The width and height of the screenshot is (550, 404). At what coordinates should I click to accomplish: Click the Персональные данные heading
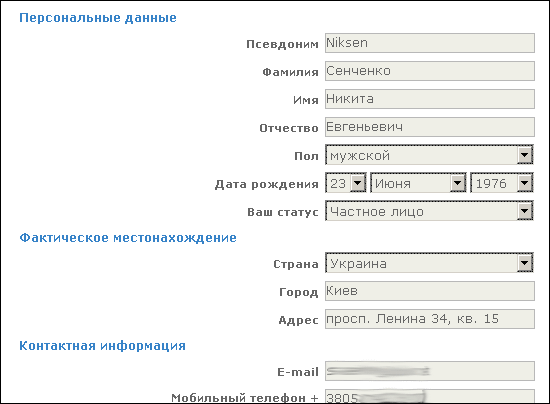[98, 18]
